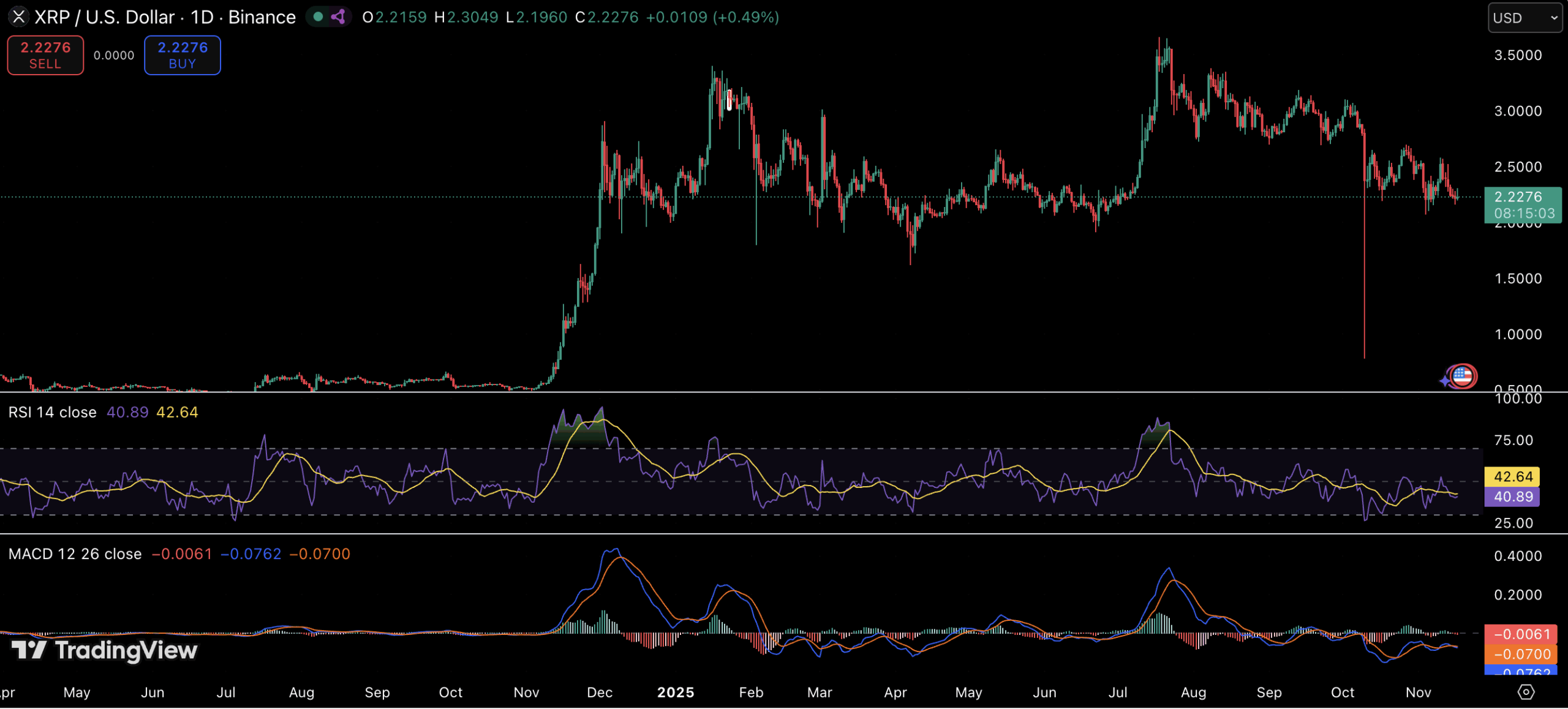Click the yellow 42.64 RSI value label
The height and width of the screenshot is (709, 1568).
pyautogui.click(x=1512, y=476)
